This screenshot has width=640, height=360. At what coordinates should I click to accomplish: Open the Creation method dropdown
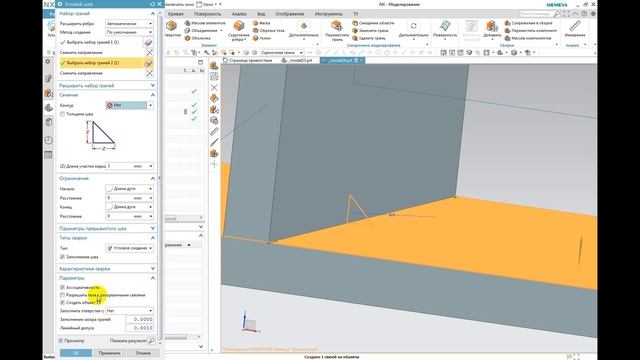click(129, 32)
